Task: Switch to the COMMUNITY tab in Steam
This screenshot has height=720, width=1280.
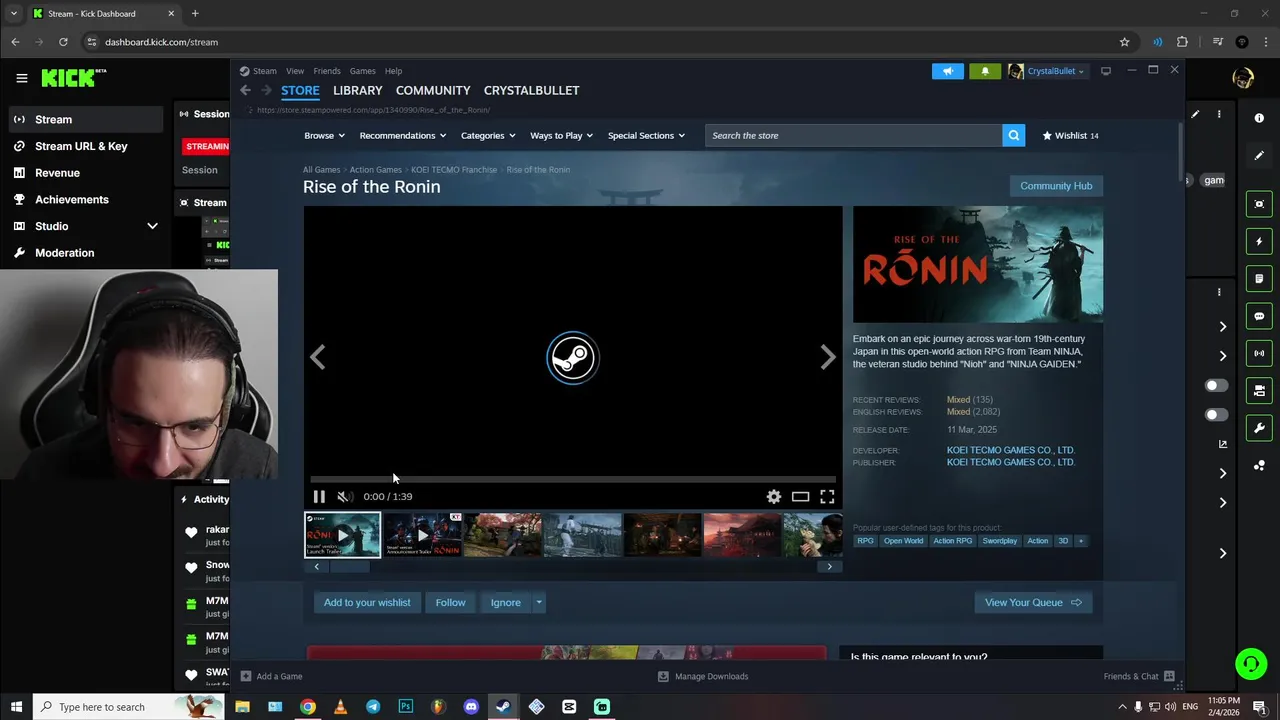Action: [x=433, y=90]
